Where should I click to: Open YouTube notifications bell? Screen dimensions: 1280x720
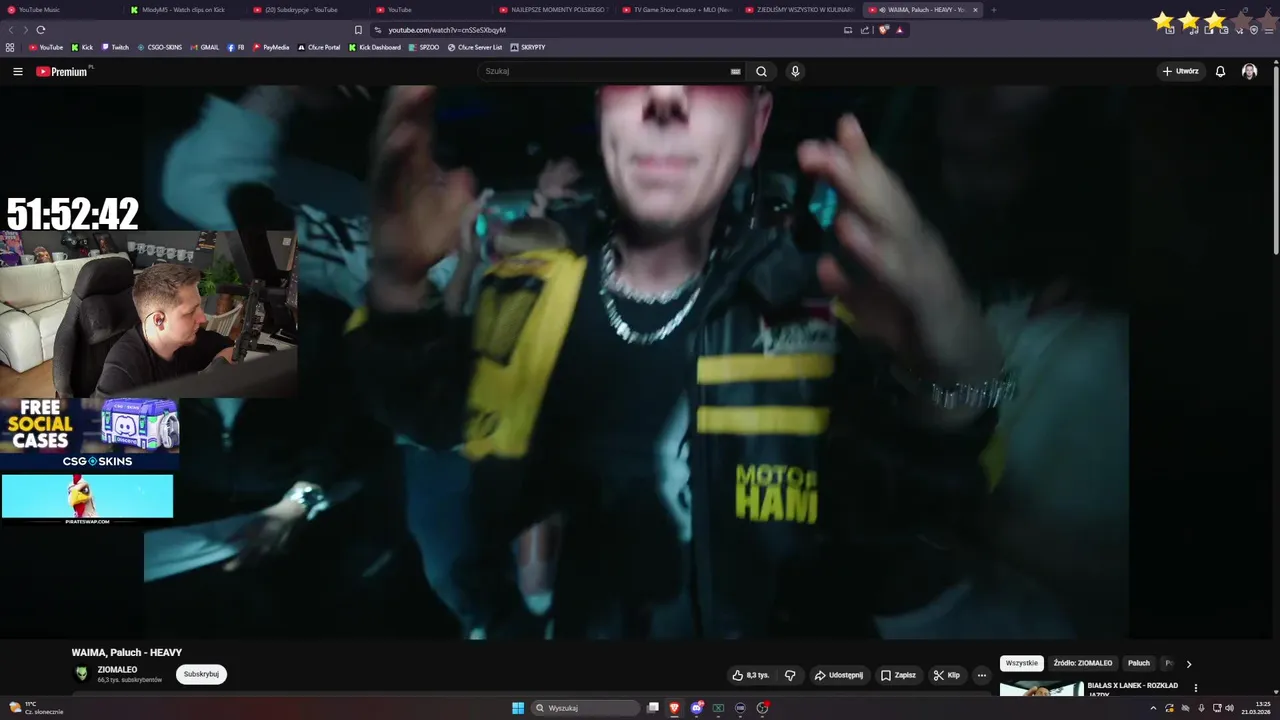(x=1220, y=71)
